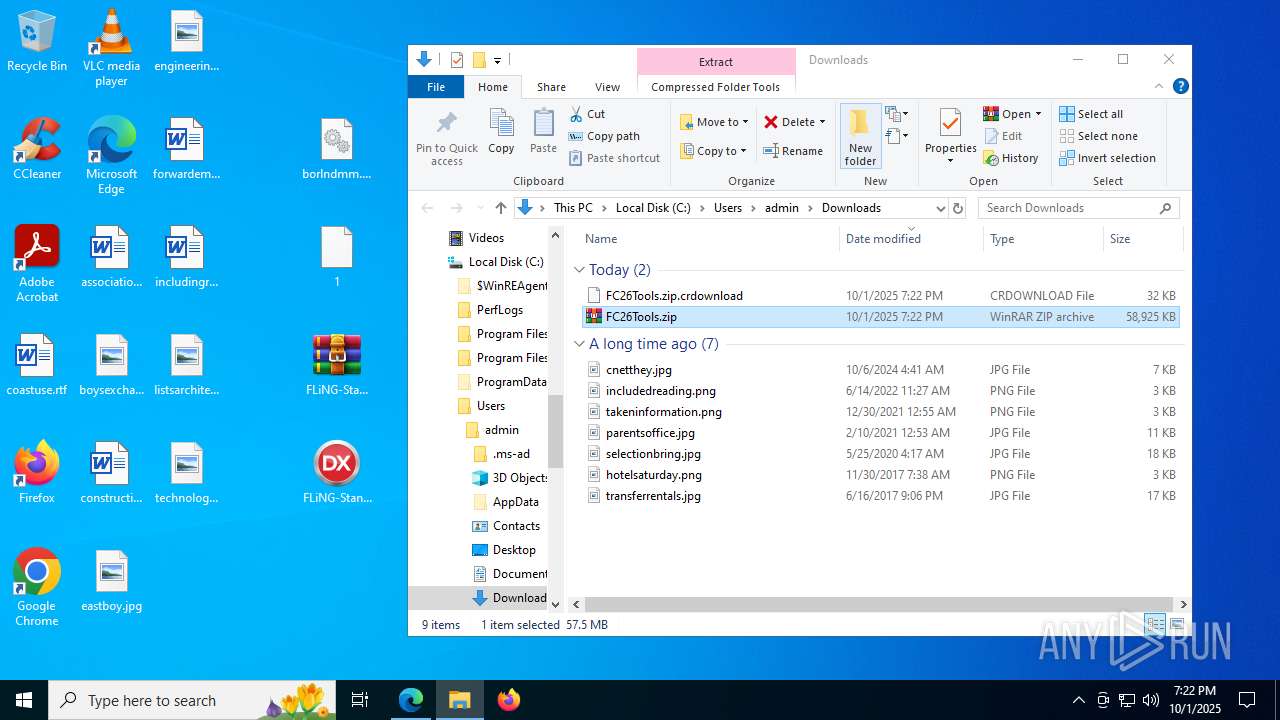Open VLC media player desktop icon
The image size is (1280, 720).
pyautogui.click(x=111, y=47)
